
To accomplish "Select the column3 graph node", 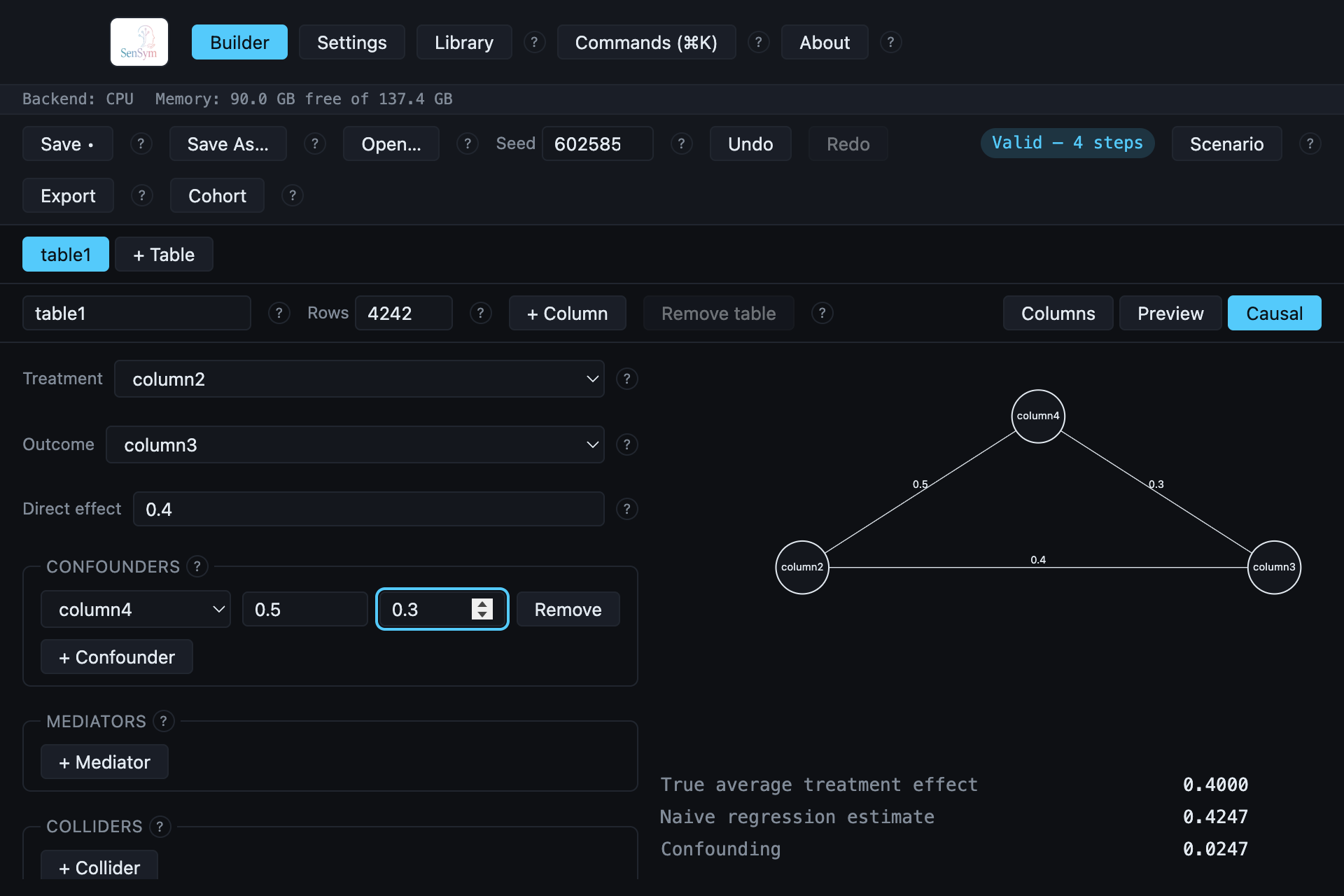I will pos(1274,567).
